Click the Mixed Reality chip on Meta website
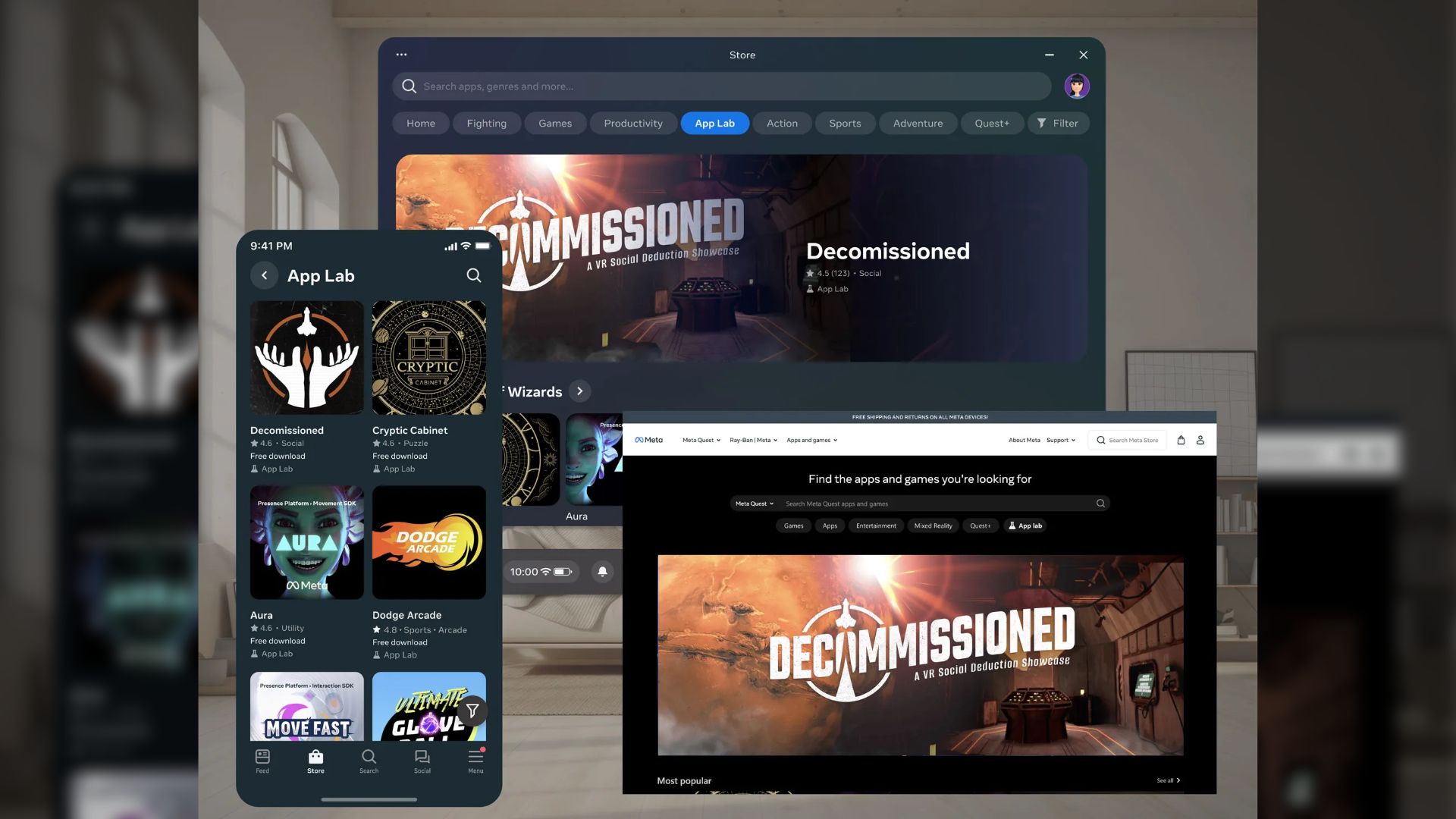The image size is (1456, 819). (933, 526)
